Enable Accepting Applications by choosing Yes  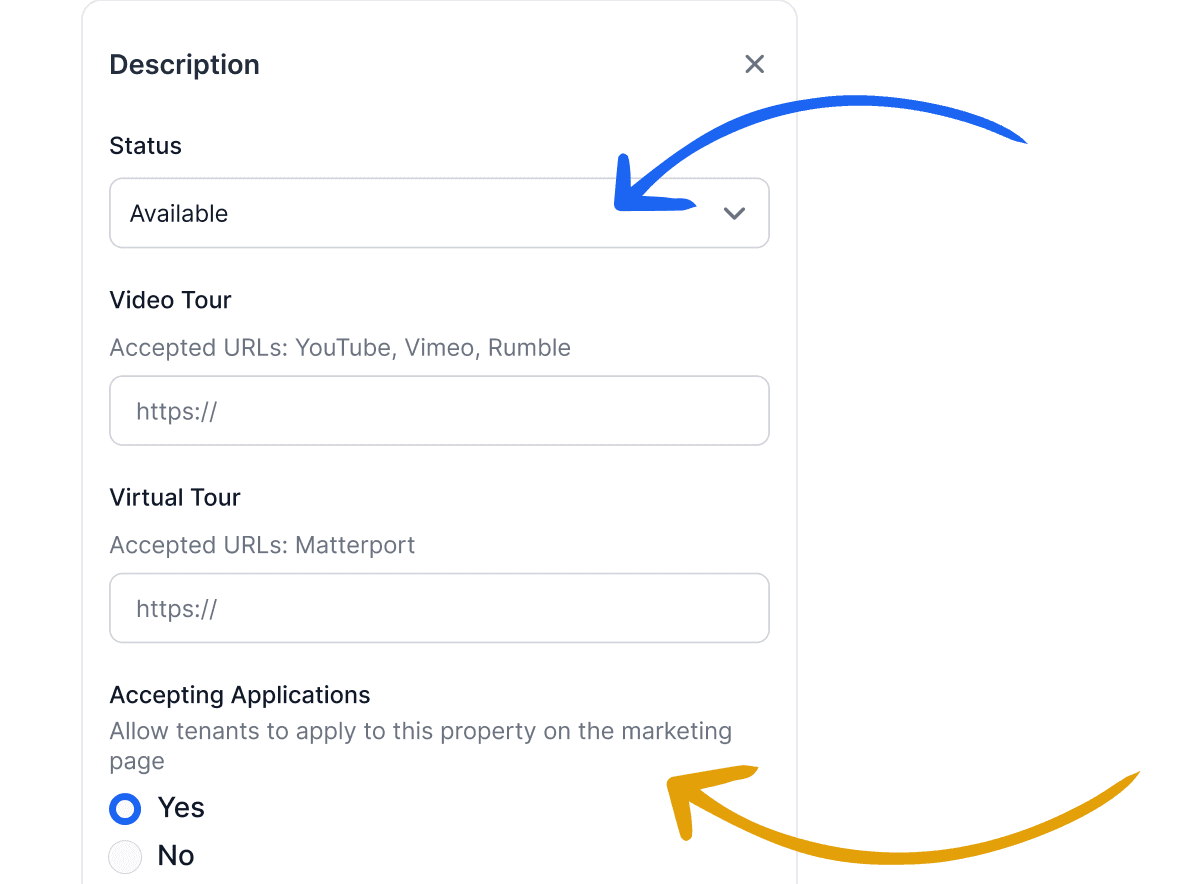(x=125, y=808)
